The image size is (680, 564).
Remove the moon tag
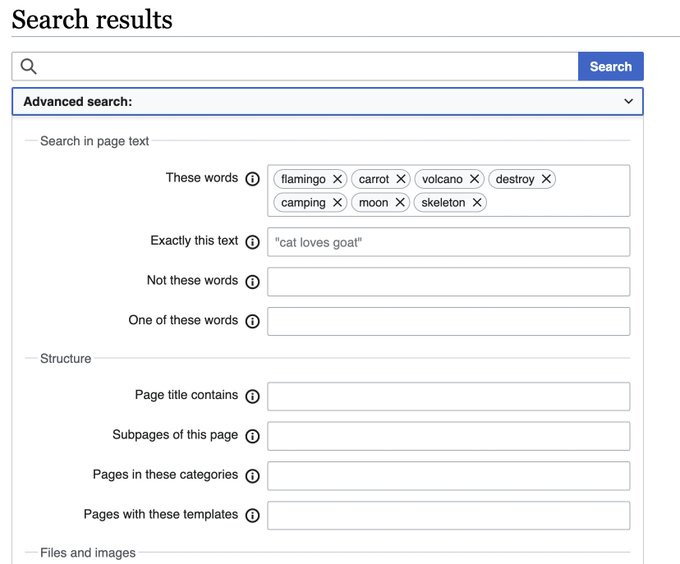pyautogui.click(x=400, y=202)
